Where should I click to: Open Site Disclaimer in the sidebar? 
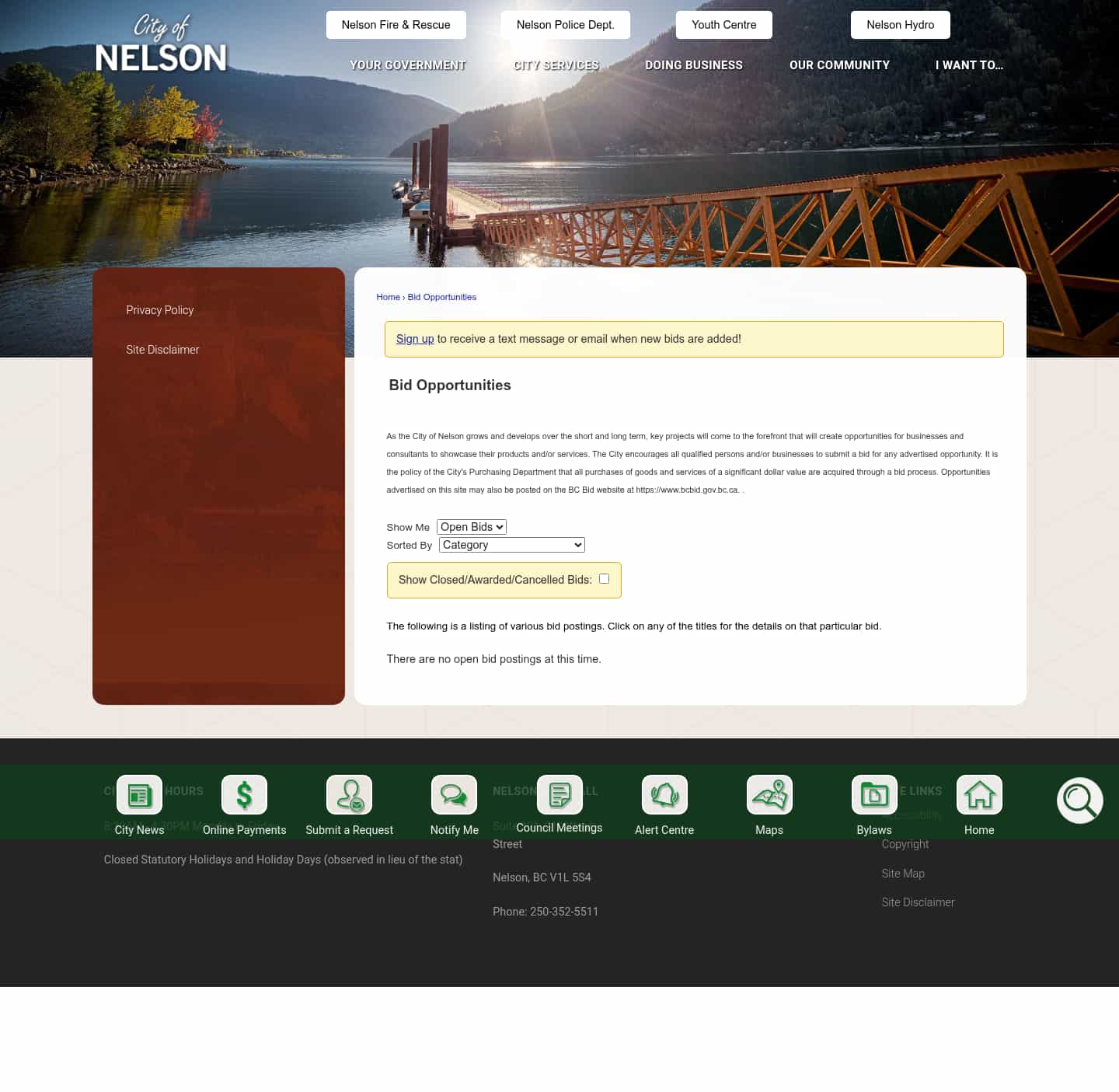162,350
